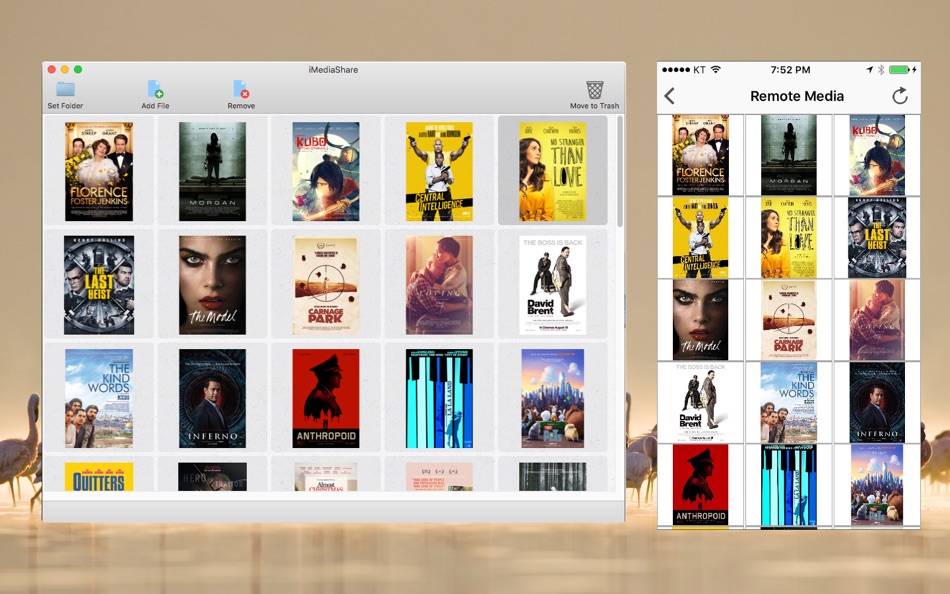Tap the Loving poster in Remote Media
This screenshot has height=594, width=950.
coord(877,319)
